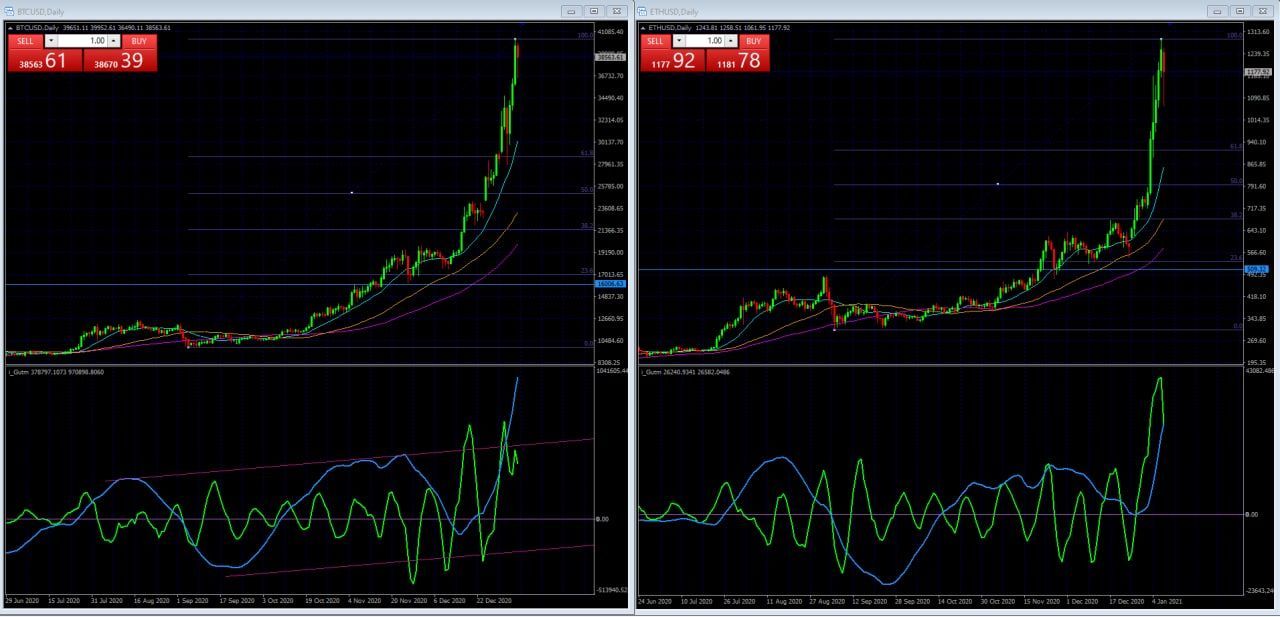Collapse one-click trading panel on ETHUSD chart

[x=643, y=28]
